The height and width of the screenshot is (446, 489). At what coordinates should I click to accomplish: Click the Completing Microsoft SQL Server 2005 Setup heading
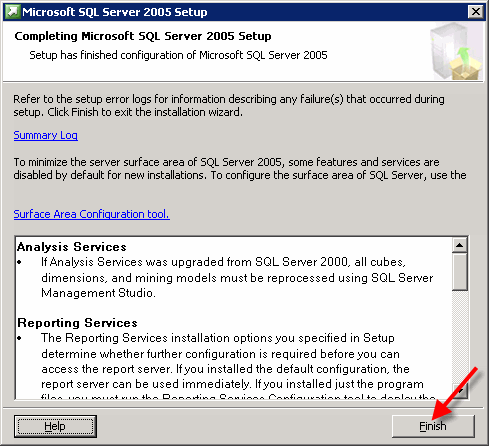pyautogui.click(x=143, y=36)
